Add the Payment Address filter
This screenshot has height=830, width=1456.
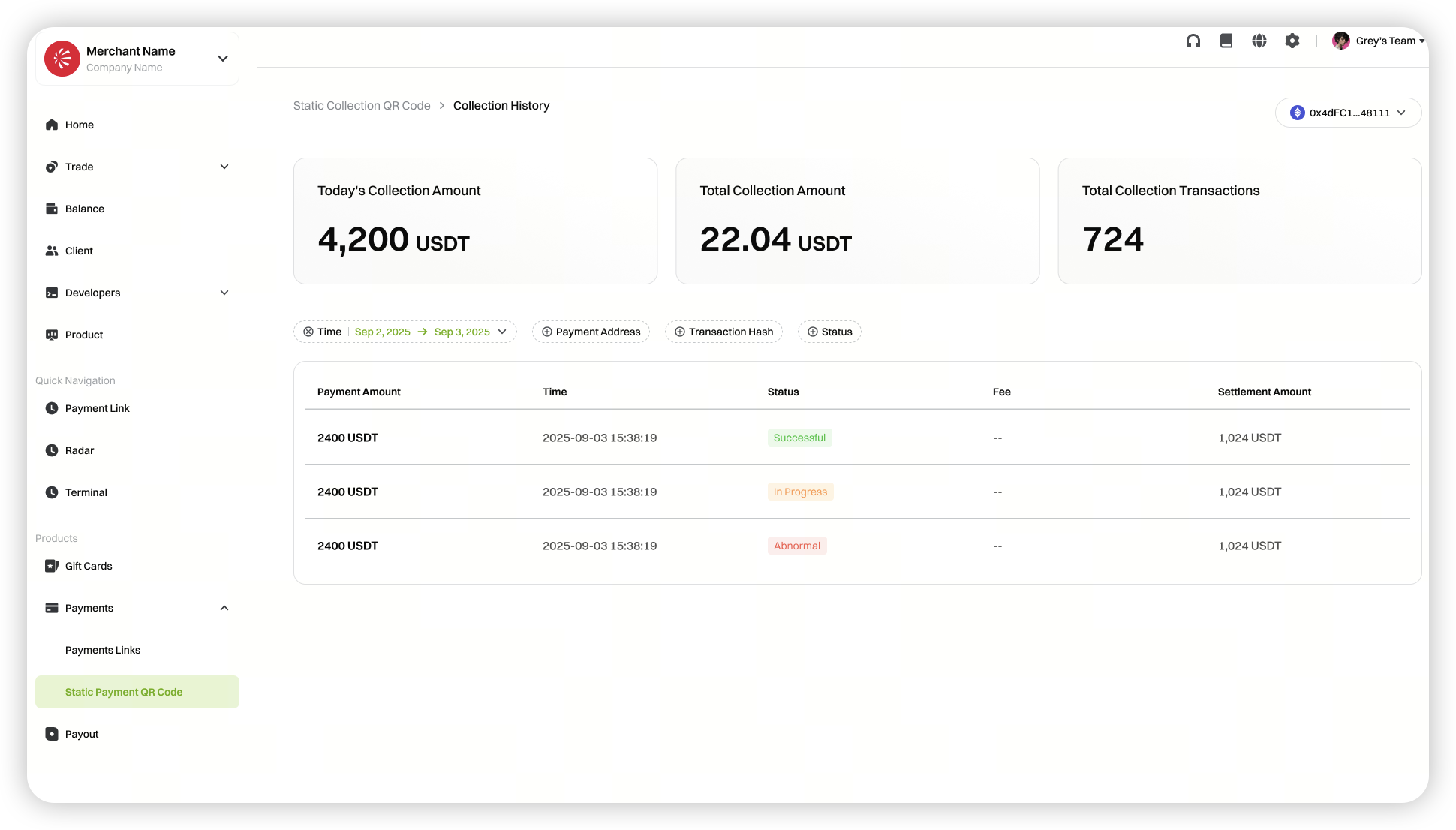(591, 332)
